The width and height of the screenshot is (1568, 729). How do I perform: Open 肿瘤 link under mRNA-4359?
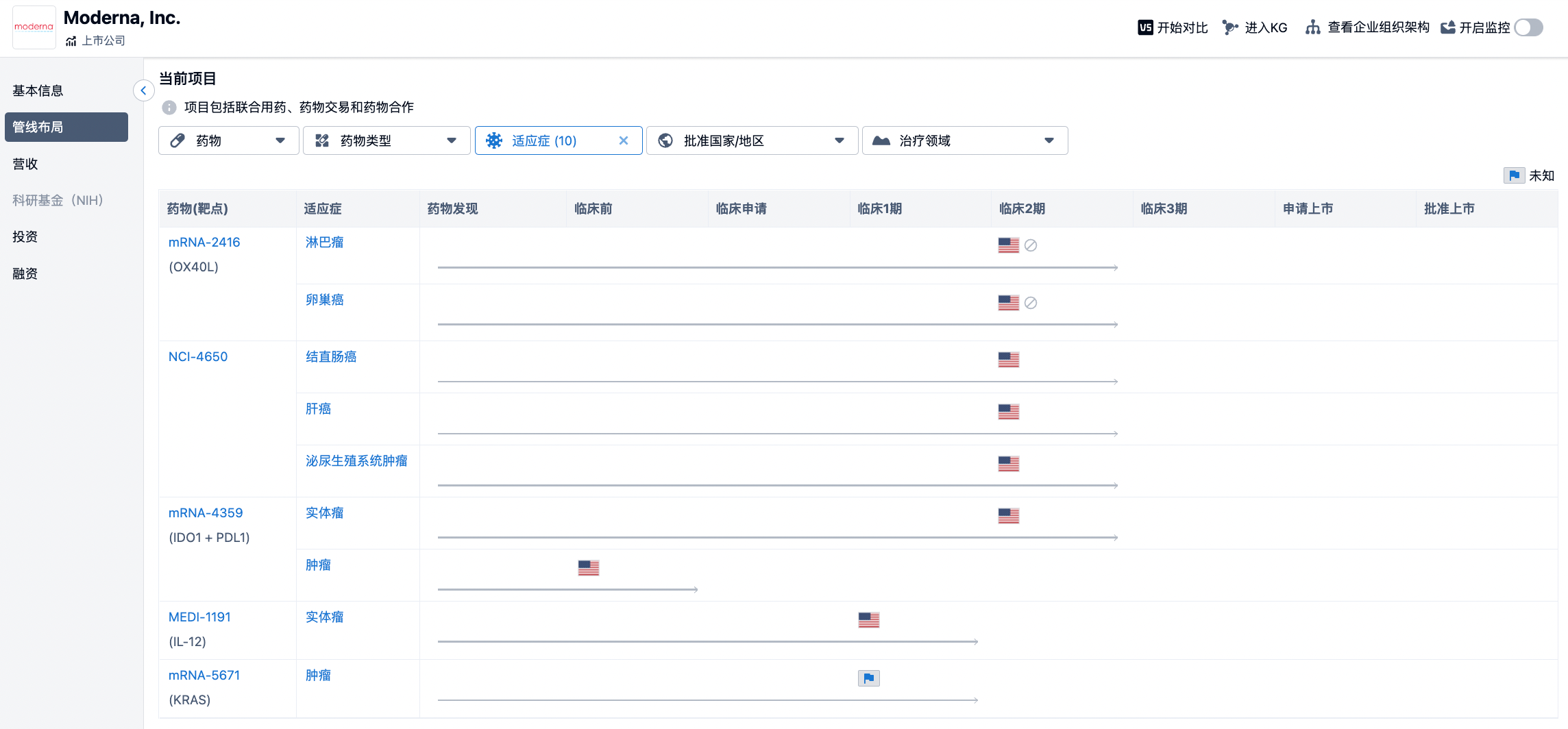319,565
